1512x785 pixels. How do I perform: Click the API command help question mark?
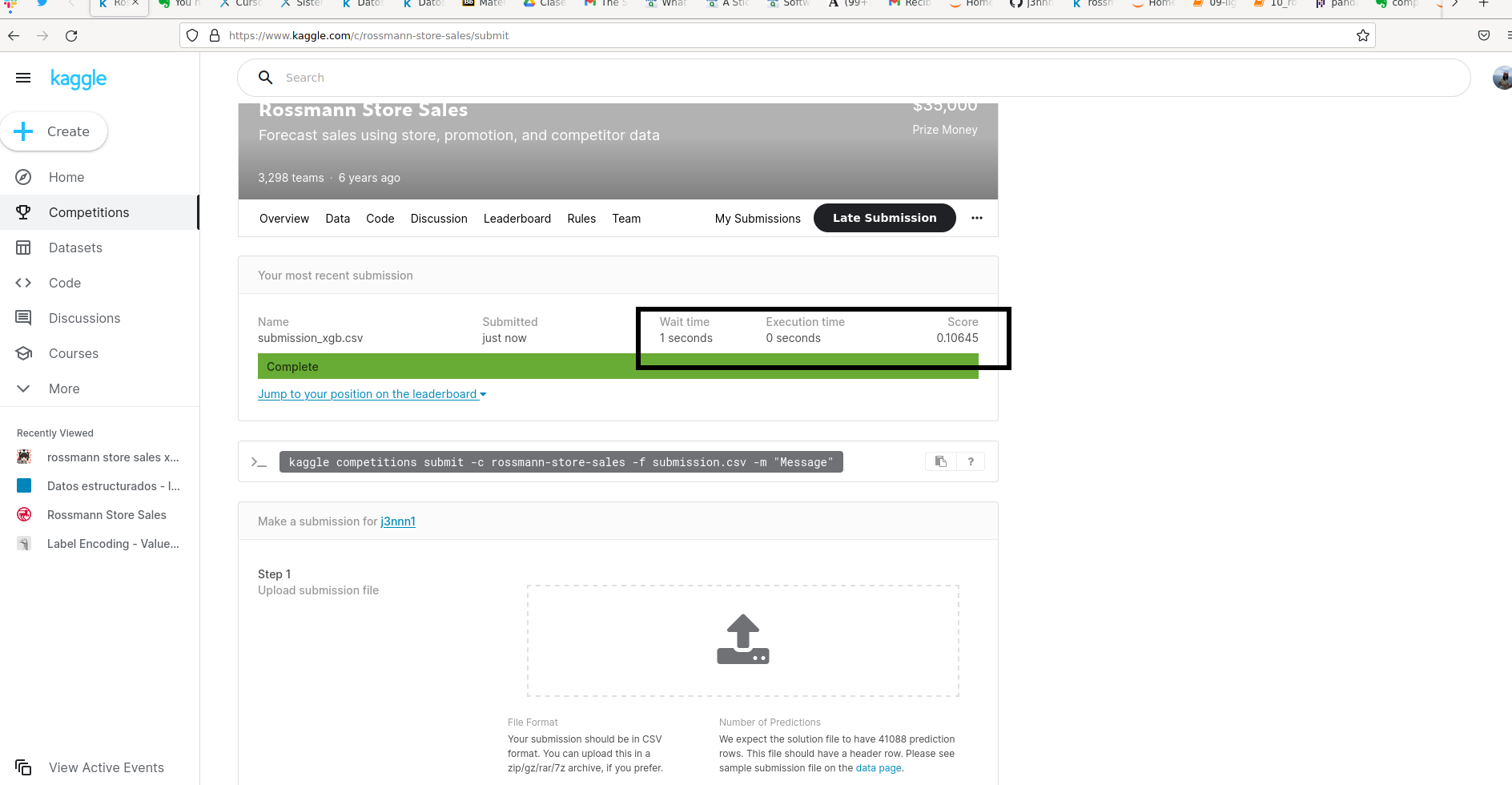pos(971,461)
